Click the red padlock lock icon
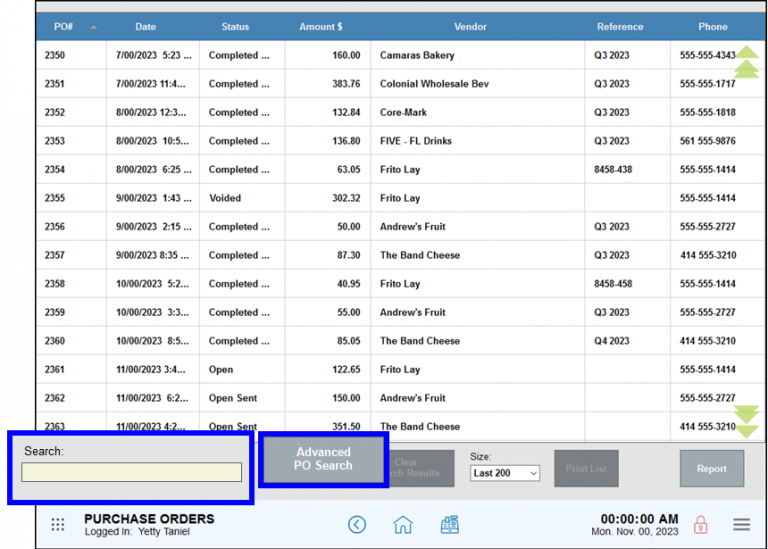This screenshot has height=549, width=768. pos(700,525)
